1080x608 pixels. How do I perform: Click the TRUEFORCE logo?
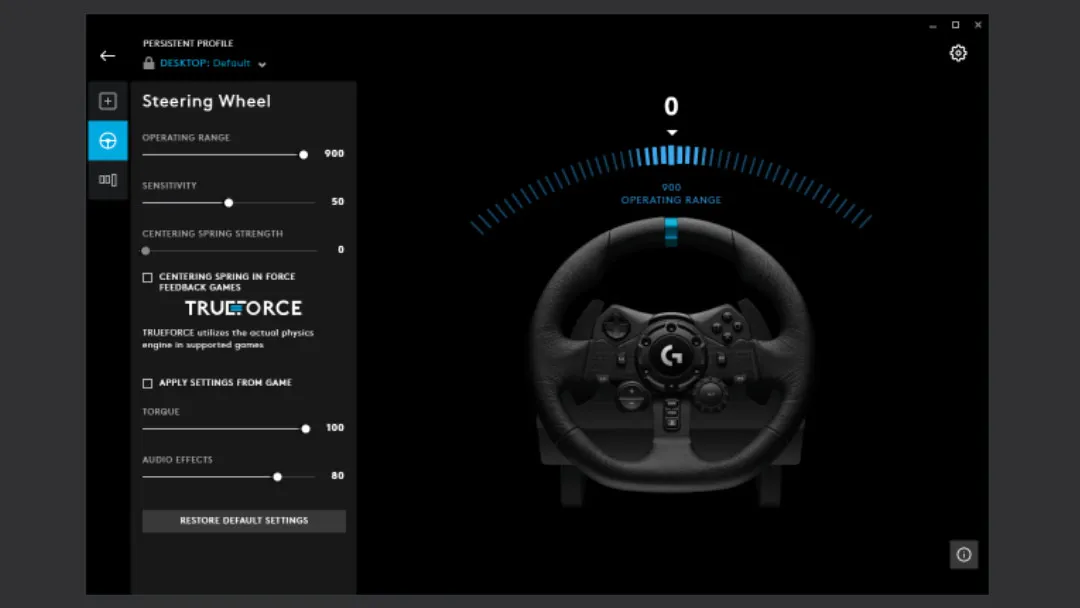(x=243, y=308)
